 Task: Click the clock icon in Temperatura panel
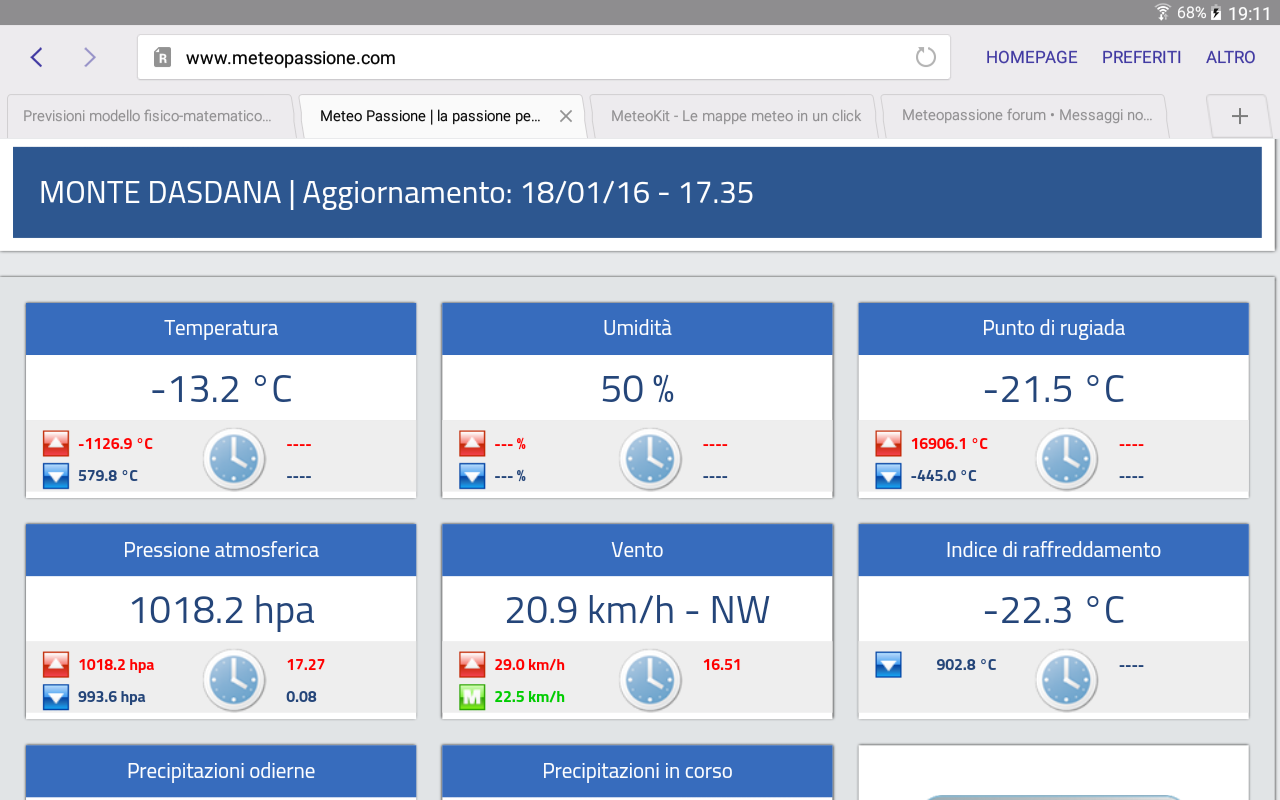tap(234, 459)
